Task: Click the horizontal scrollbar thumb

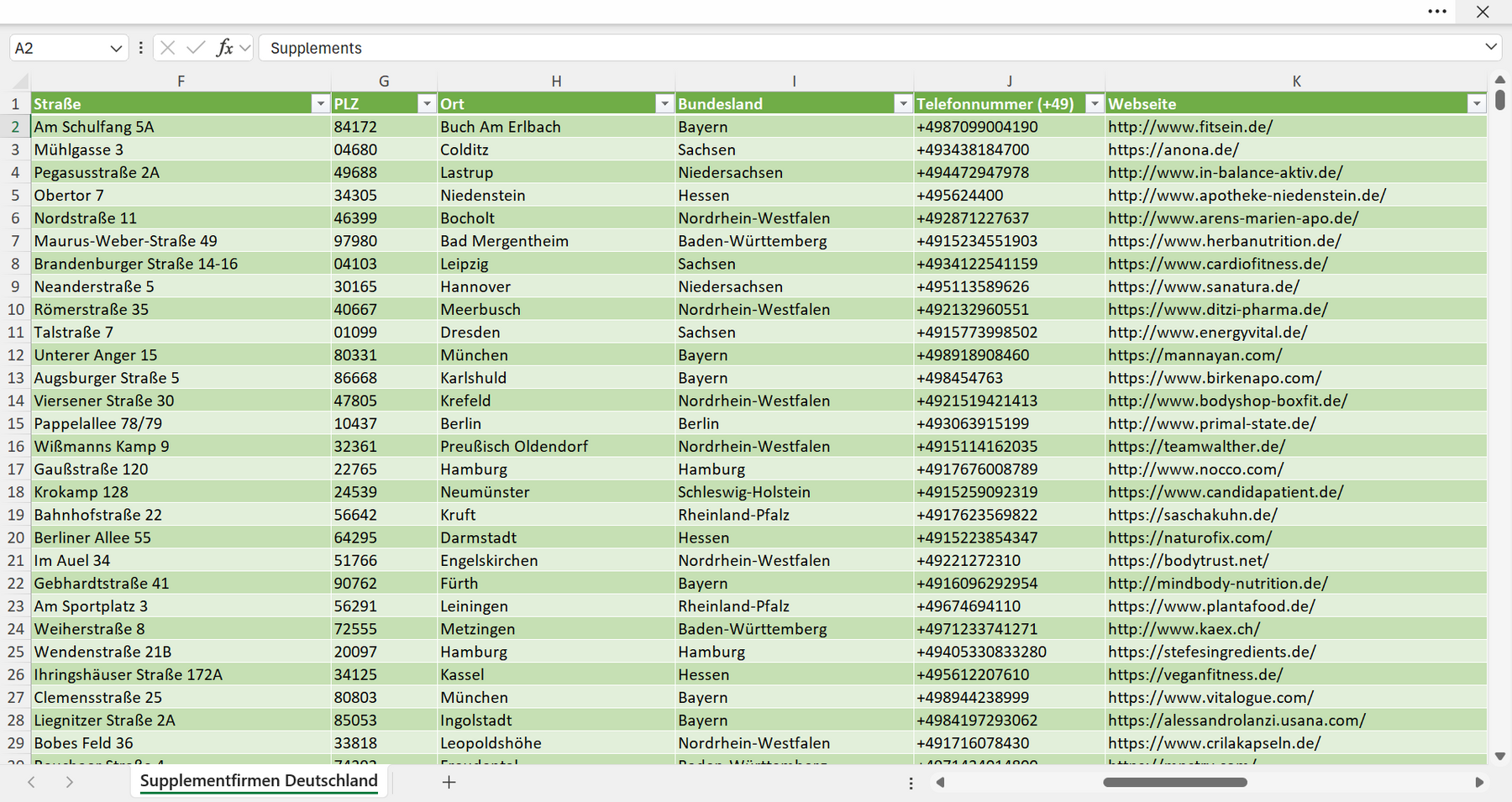Action: point(1175,783)
